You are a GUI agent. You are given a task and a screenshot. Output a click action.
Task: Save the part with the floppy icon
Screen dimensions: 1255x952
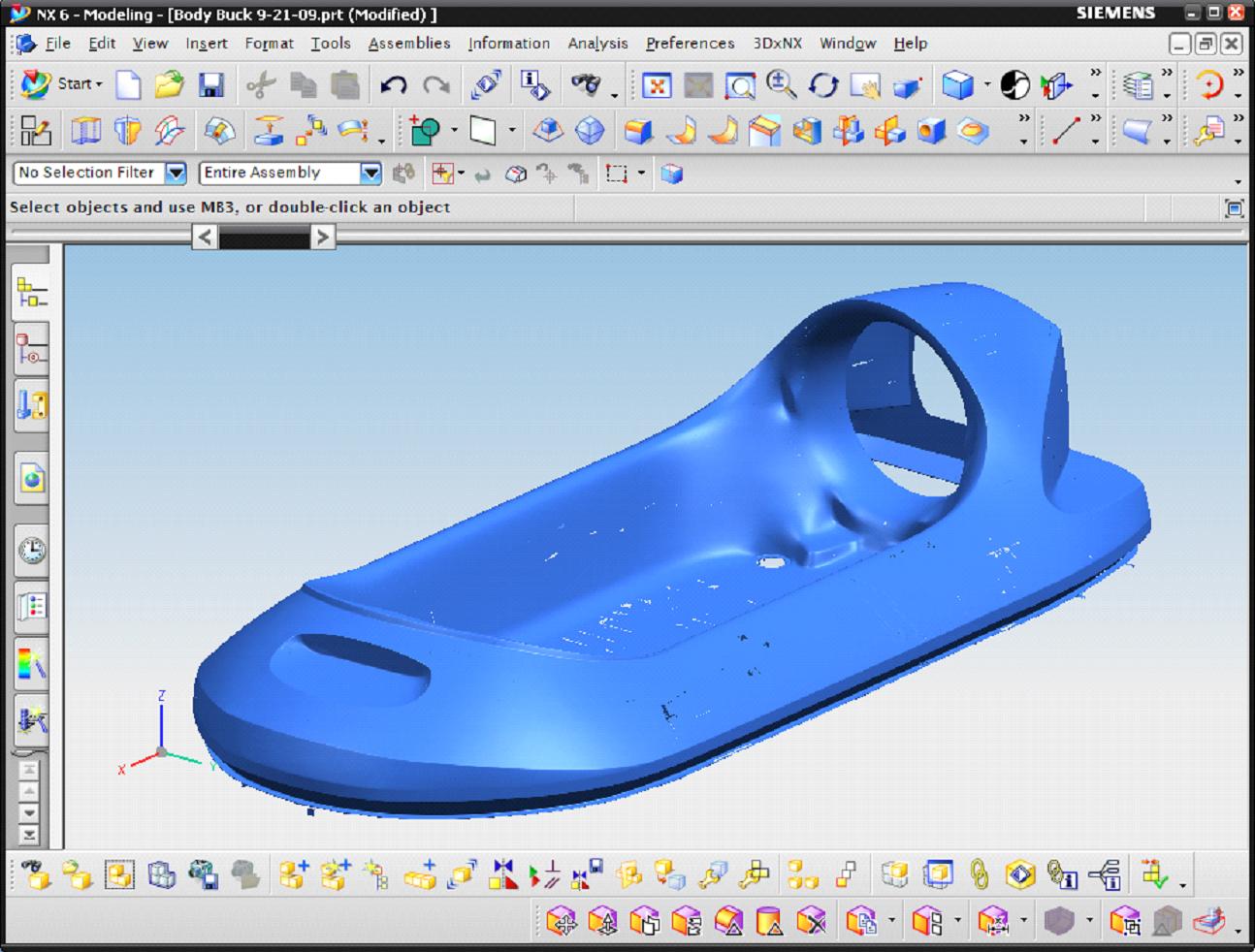click(211, 85)
